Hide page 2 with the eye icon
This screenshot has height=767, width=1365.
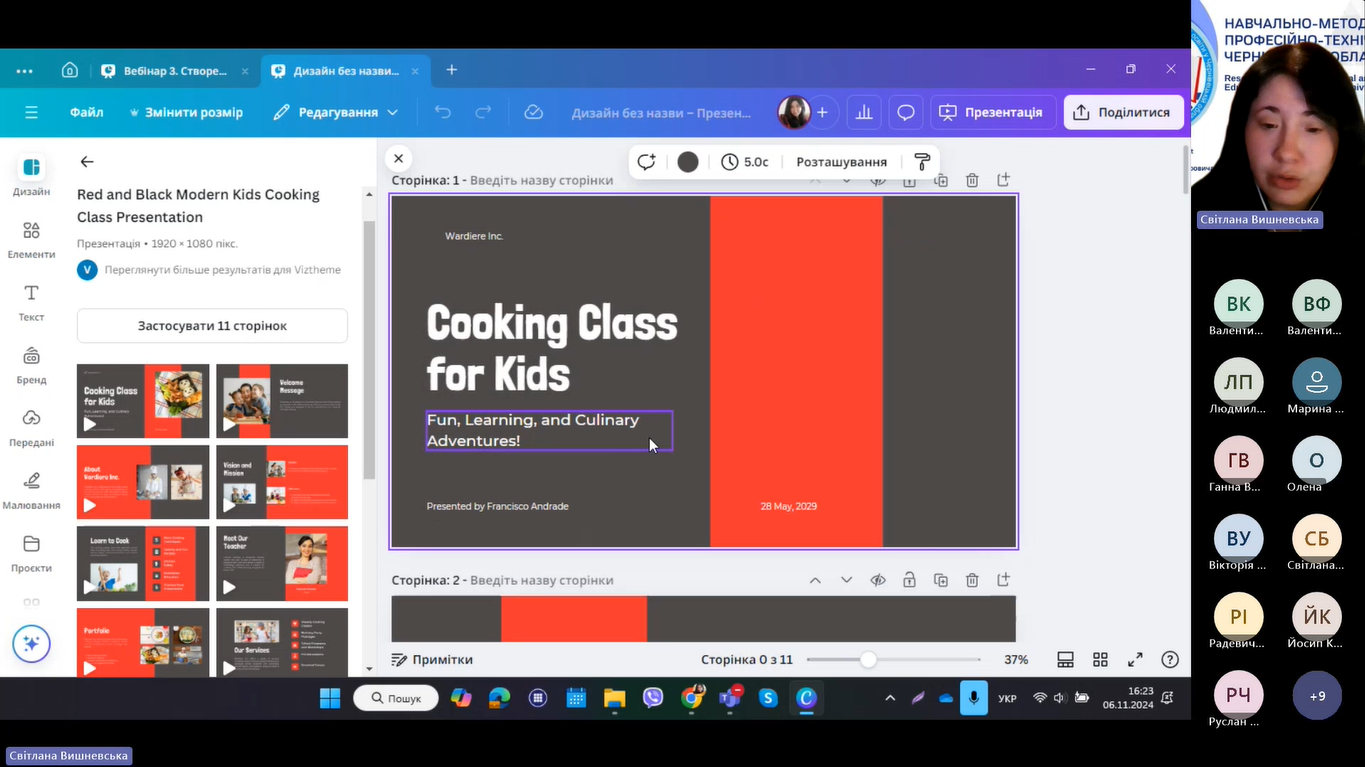coord(878,580)
